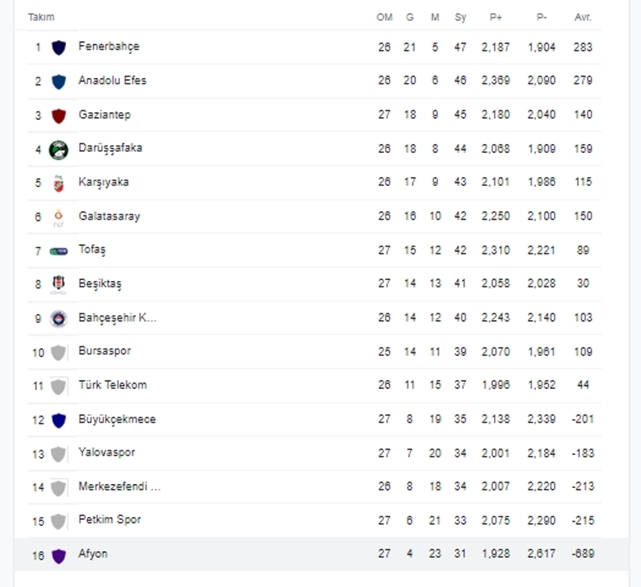Select the P+ column header
This screenshot has height=587, width=641.
coord(496,17)
